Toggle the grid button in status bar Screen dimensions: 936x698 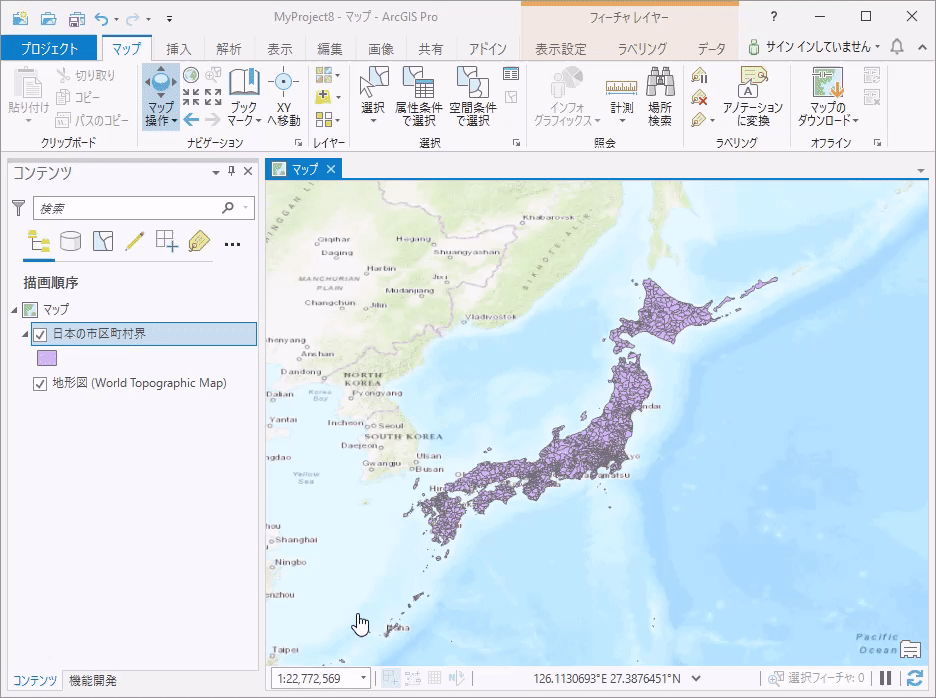[x=435, y=678]
